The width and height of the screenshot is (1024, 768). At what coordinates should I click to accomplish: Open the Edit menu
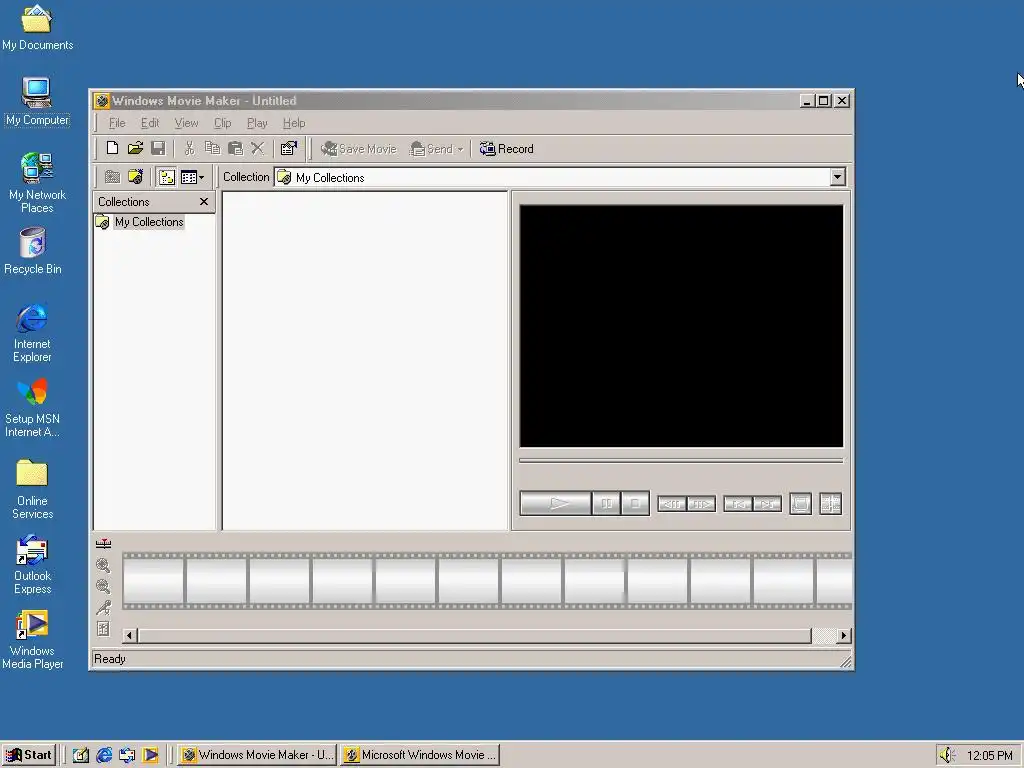click(x=150, y=123)
